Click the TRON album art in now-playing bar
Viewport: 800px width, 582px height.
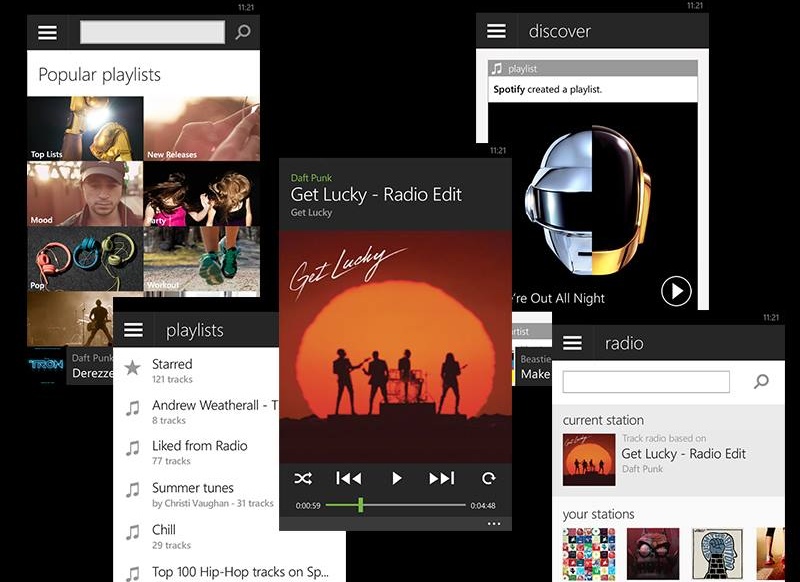pyautogui.click(x=46, y=364)
